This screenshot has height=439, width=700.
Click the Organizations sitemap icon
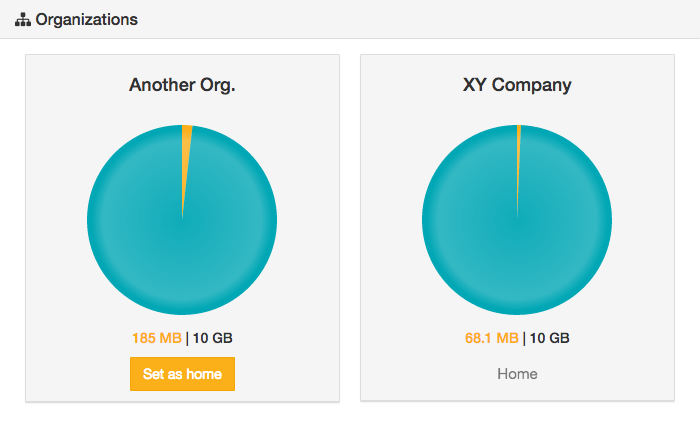click(23, 19)
